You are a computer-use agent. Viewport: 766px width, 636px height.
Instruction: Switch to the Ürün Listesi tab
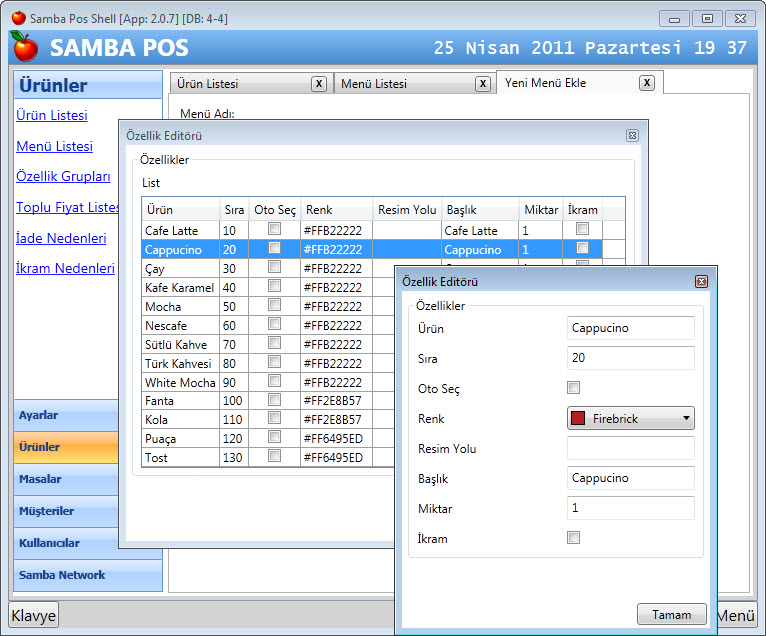(x=240, y=84)
